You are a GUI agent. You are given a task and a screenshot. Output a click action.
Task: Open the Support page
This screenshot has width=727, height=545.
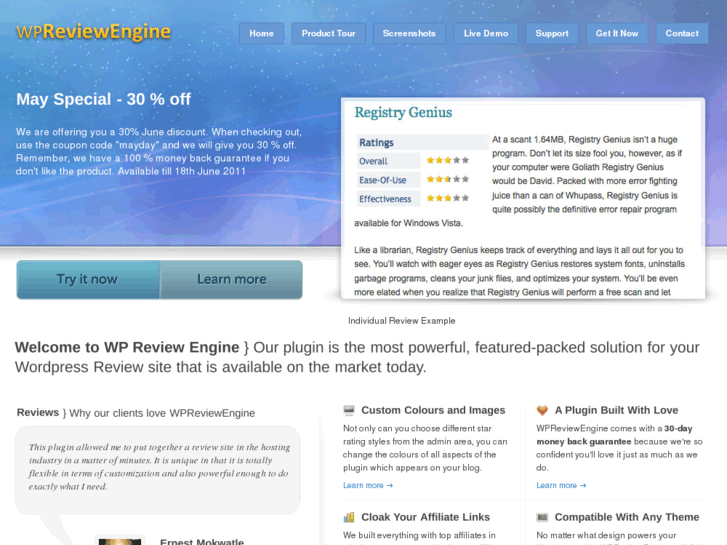[552, 33]
